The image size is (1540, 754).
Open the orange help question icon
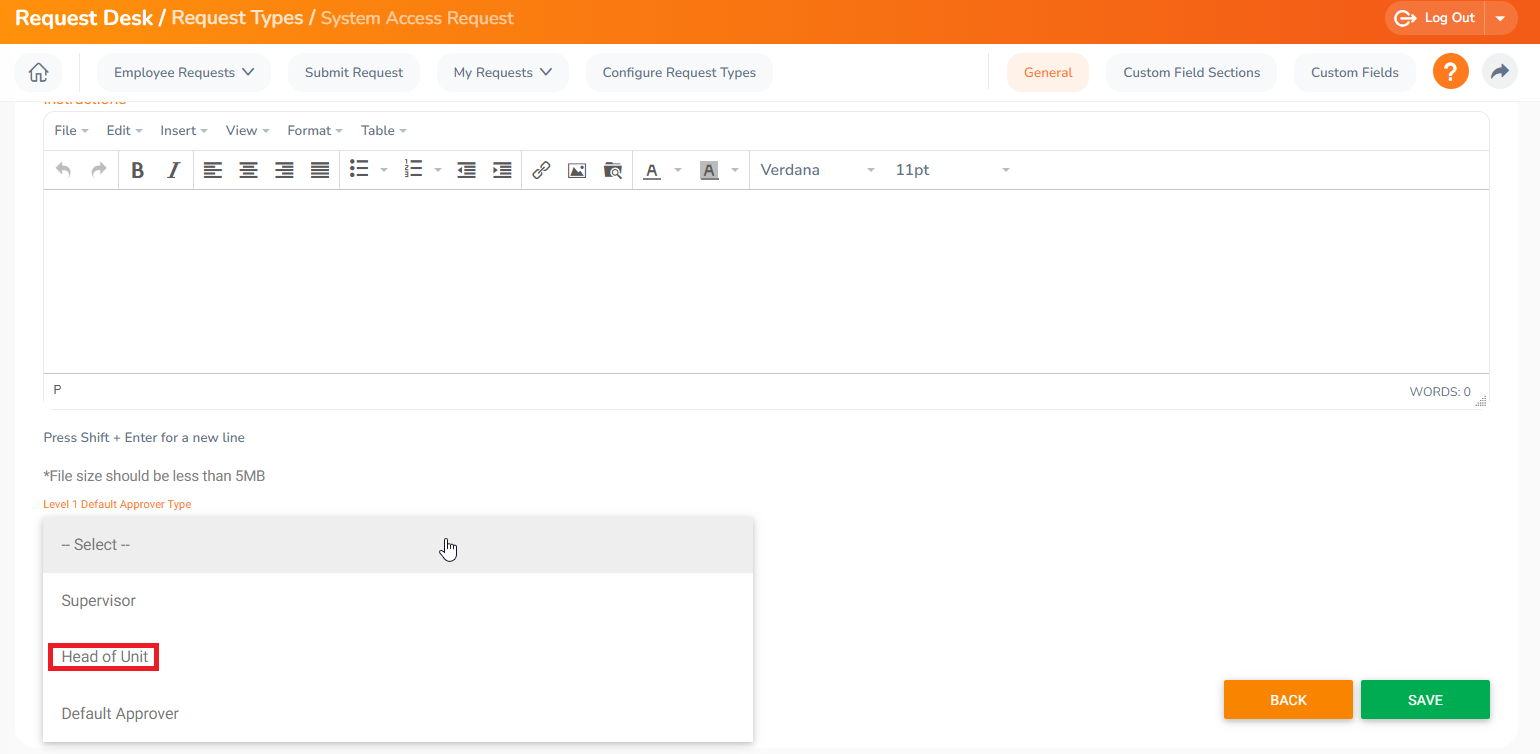point(1450,72)
